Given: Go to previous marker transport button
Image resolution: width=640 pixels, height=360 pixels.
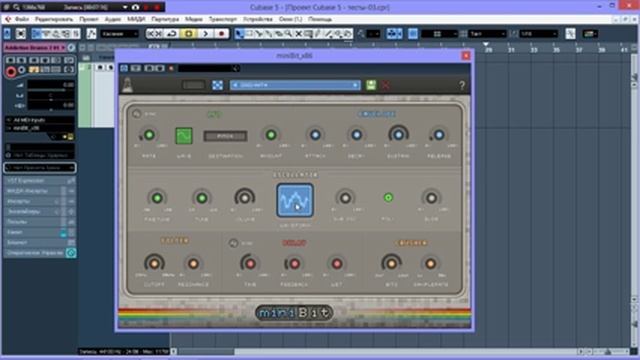Looking at the screenshot, I should [x=150, y=34].
